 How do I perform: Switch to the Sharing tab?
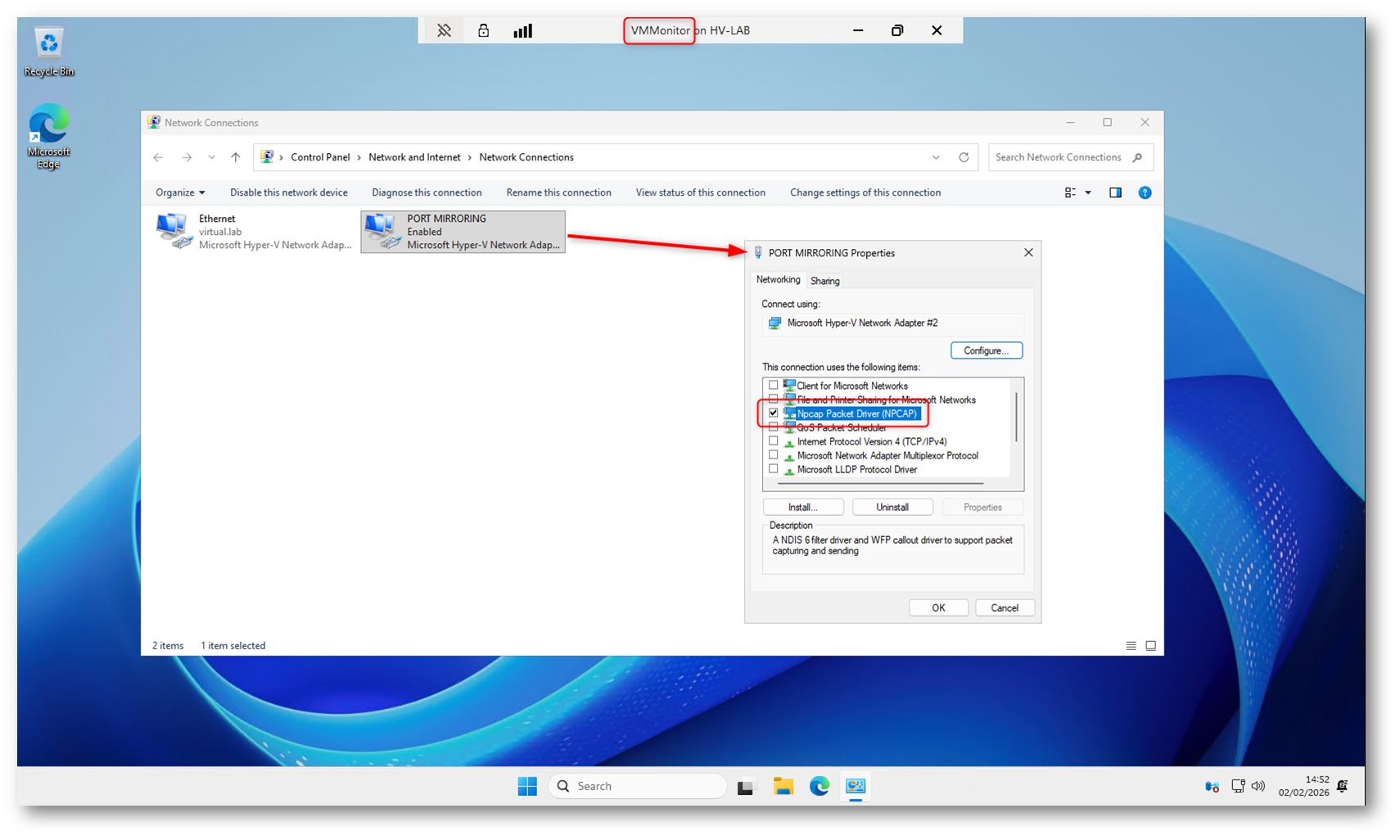[x=824, y=281]
